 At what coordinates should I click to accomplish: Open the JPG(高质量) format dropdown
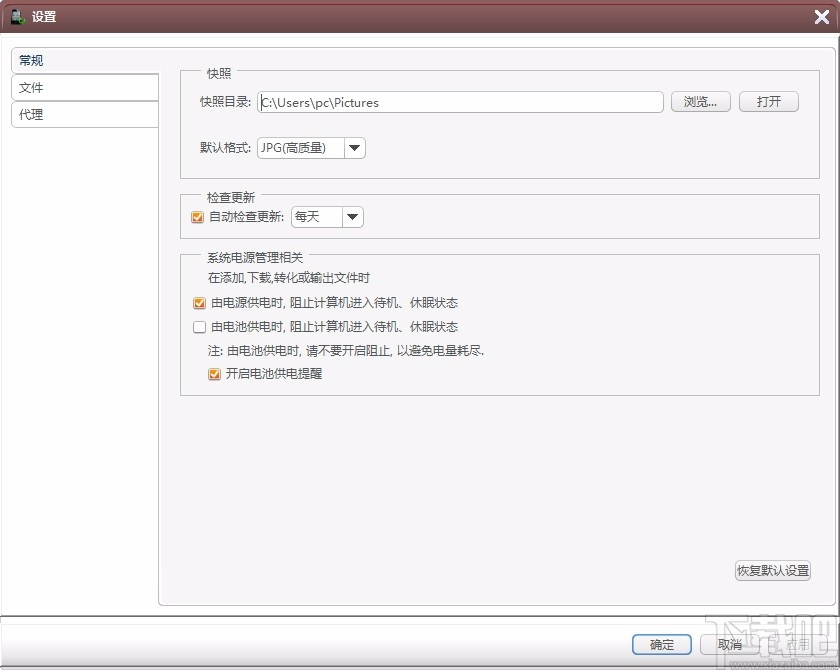pos(310,147)
